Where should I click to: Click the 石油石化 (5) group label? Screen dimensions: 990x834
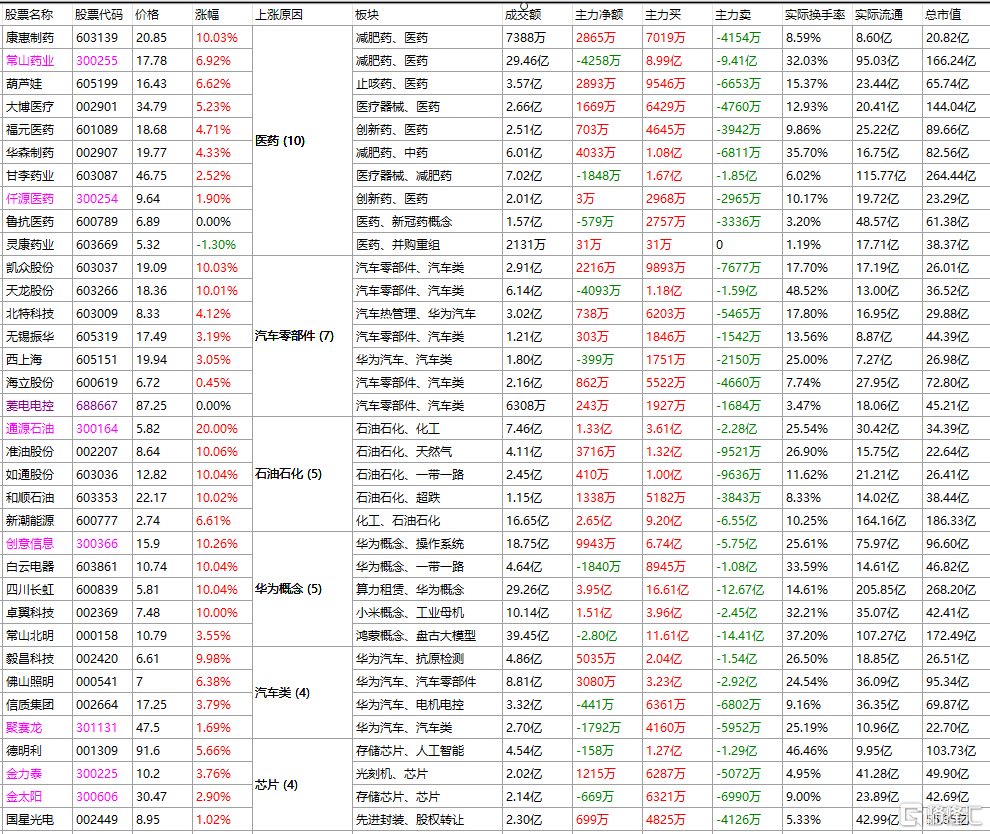288,474
